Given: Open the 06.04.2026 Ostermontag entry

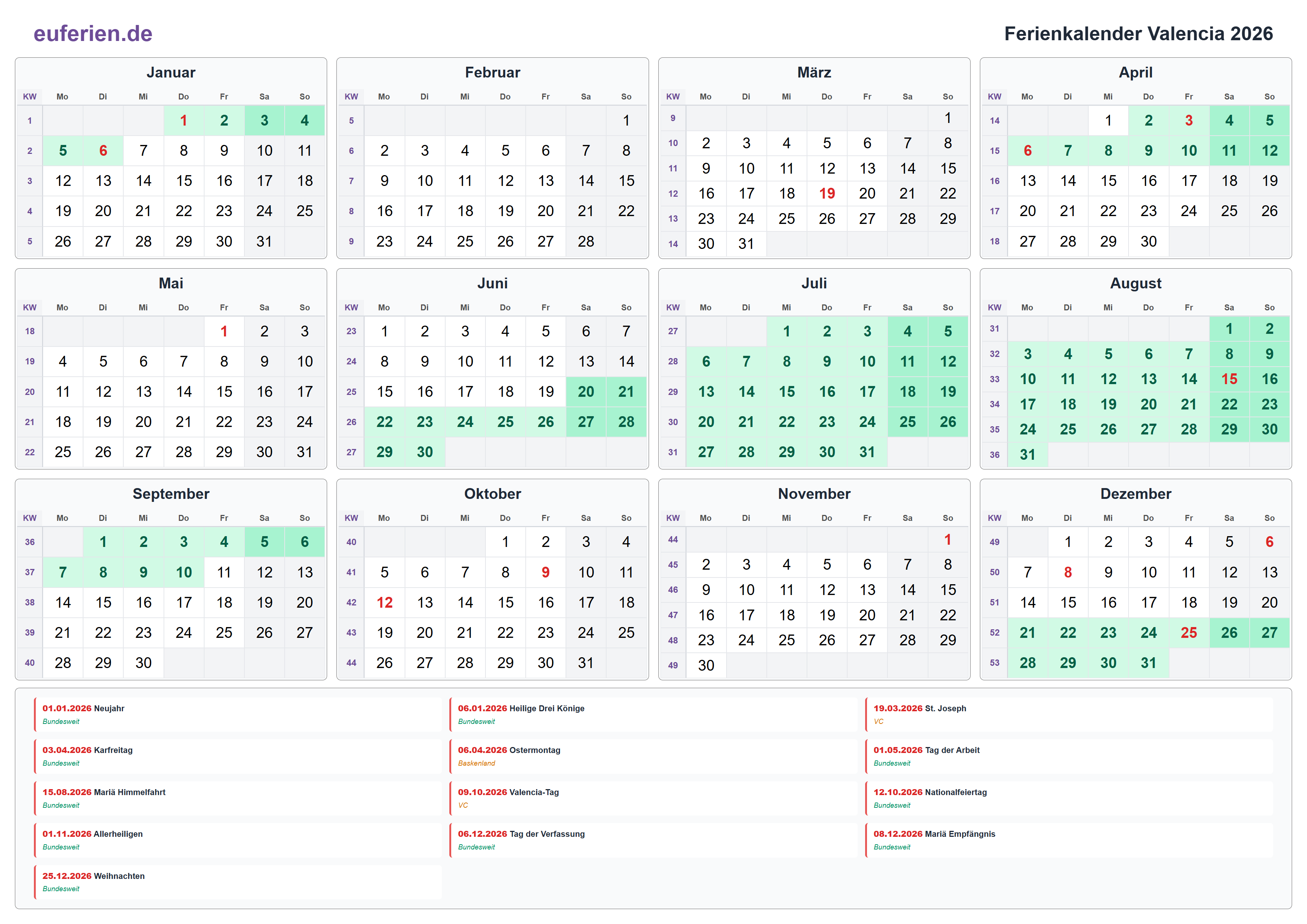Looking at the screenshot, I should coord(653,757).
